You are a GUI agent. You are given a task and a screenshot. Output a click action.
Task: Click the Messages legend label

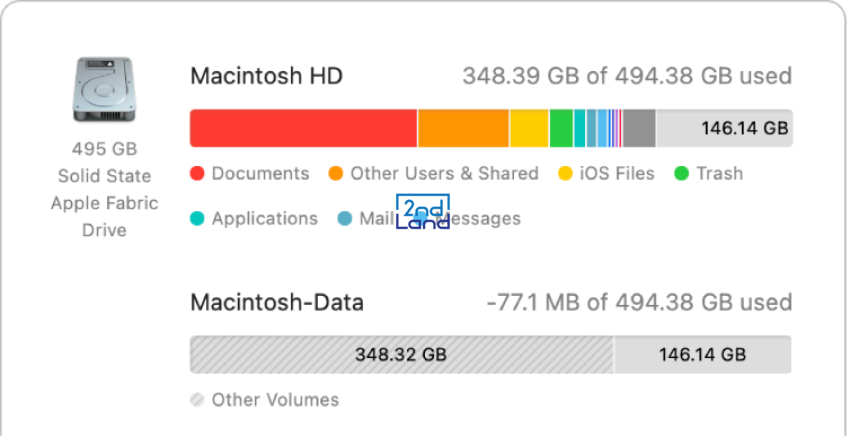pos(479,219)
